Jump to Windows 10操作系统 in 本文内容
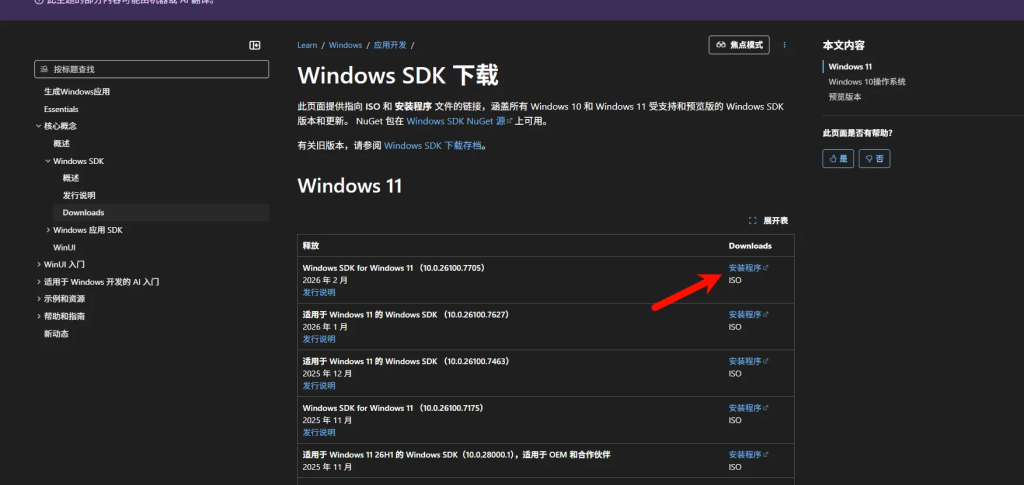The image size is (1024, 485). click(867, 82)
